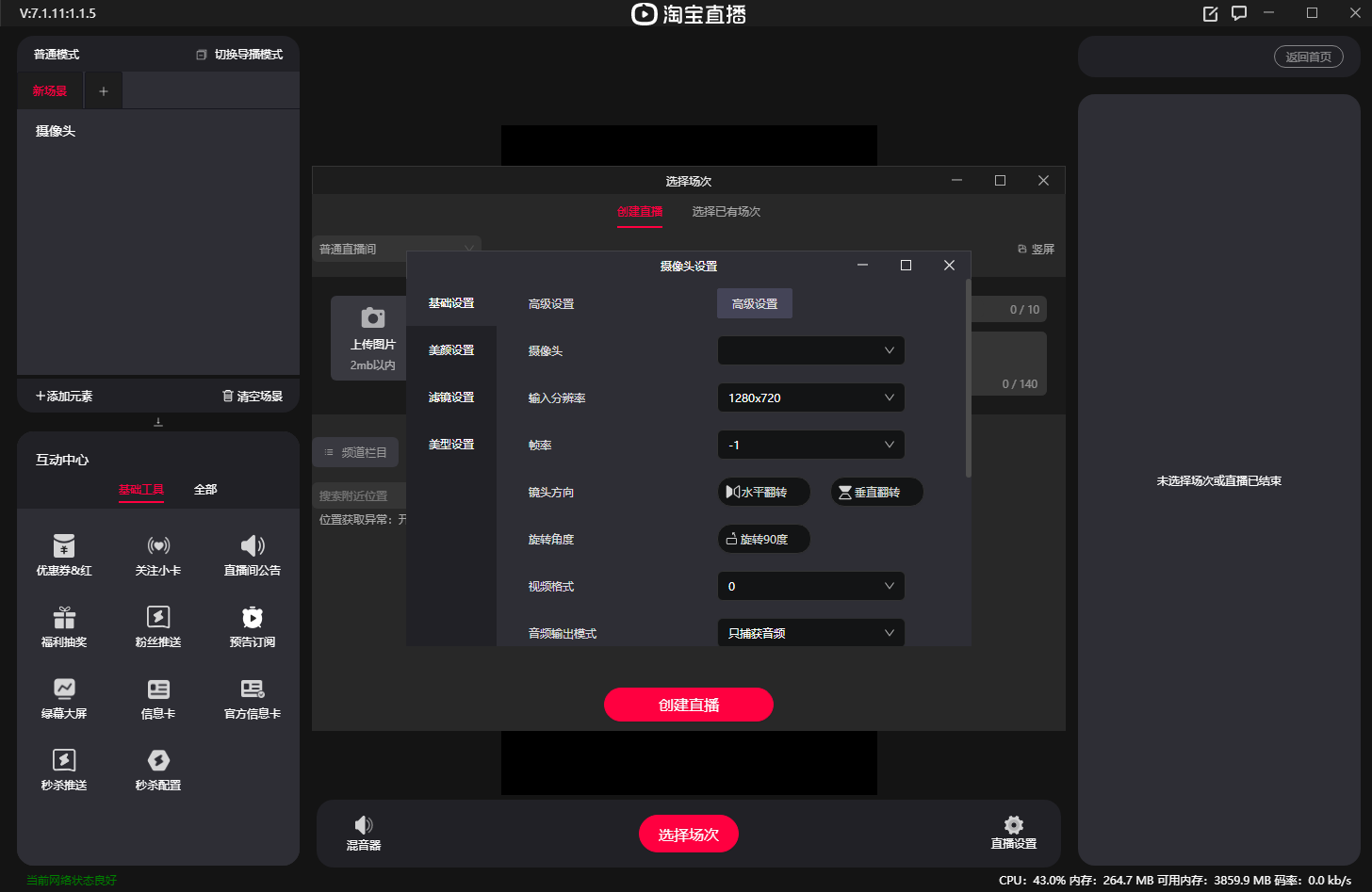Click the 高级设置 button

[x=755, y=303]
